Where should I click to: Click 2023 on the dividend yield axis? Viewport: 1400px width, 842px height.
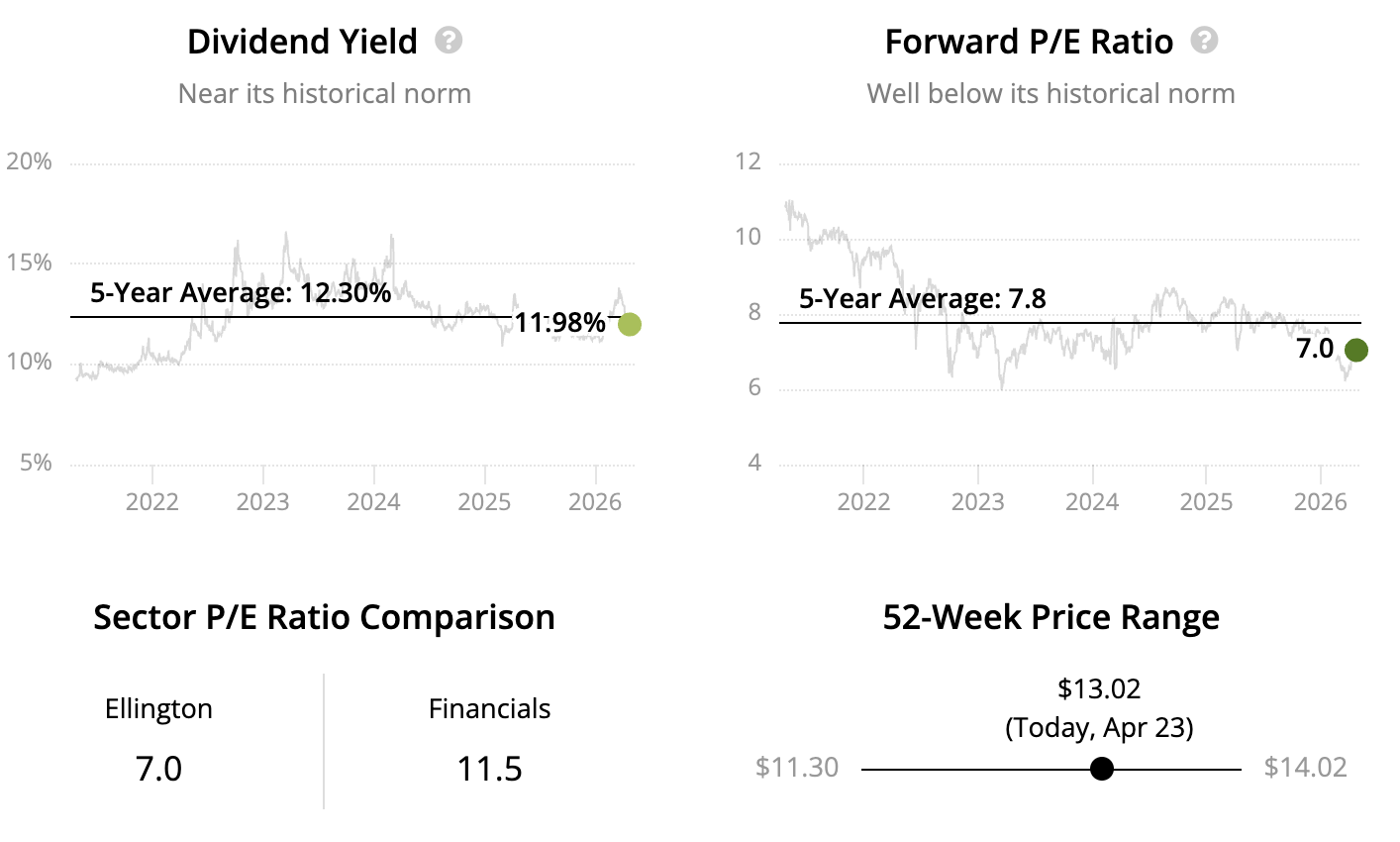pos(262,501)
